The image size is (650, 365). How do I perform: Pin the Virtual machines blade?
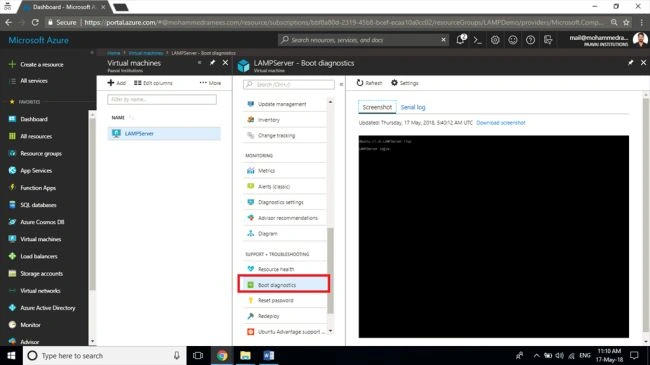tap(212, 63)
